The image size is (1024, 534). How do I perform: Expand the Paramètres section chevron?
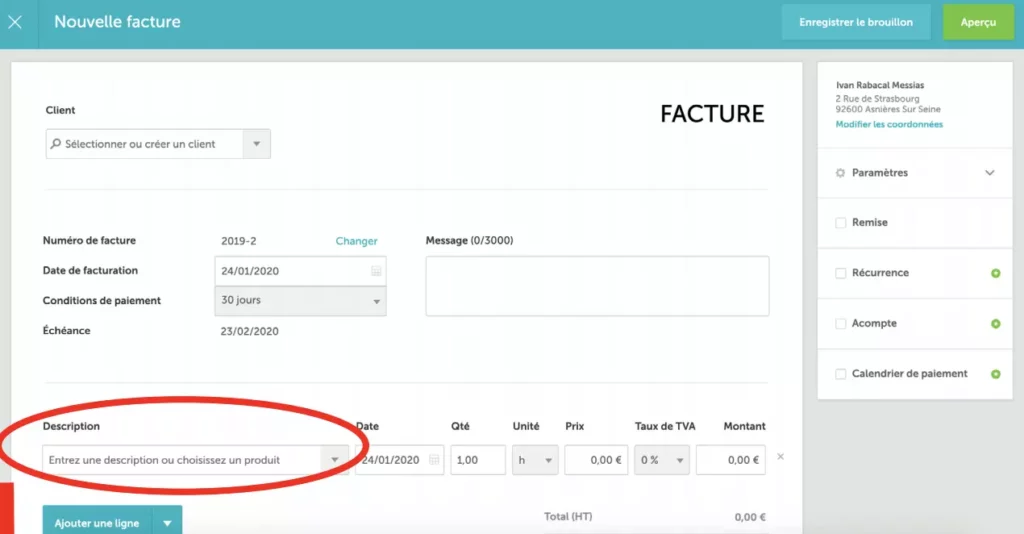point(990,173)
